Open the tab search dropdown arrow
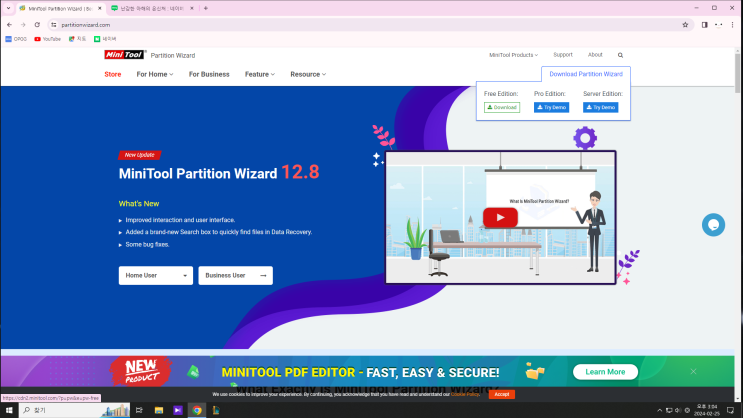The width and height of the screenshot is (743, 418). pyautogui.click(x=9, y=8)
